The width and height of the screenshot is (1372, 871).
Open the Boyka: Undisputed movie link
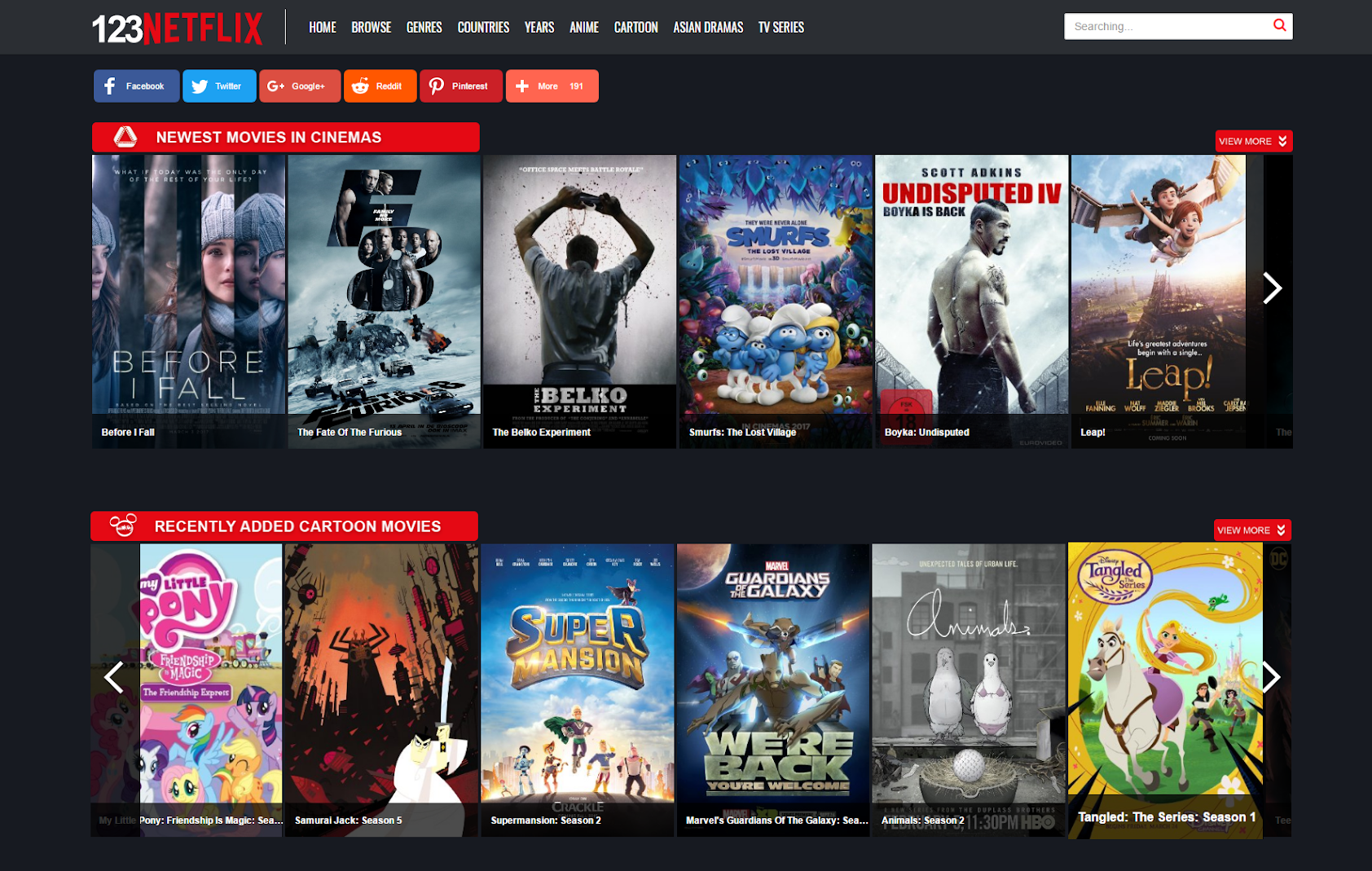pyautogui.click(x=926, y=433)
